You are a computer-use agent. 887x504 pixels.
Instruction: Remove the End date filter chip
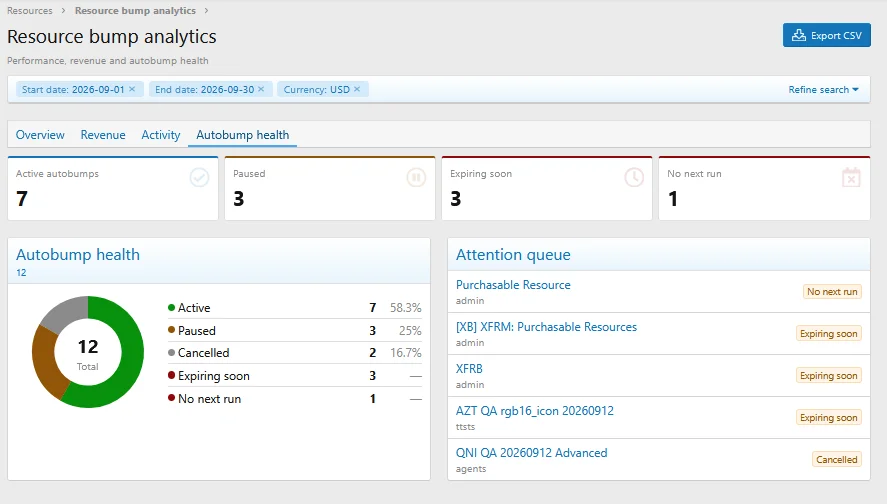point(261,89)
